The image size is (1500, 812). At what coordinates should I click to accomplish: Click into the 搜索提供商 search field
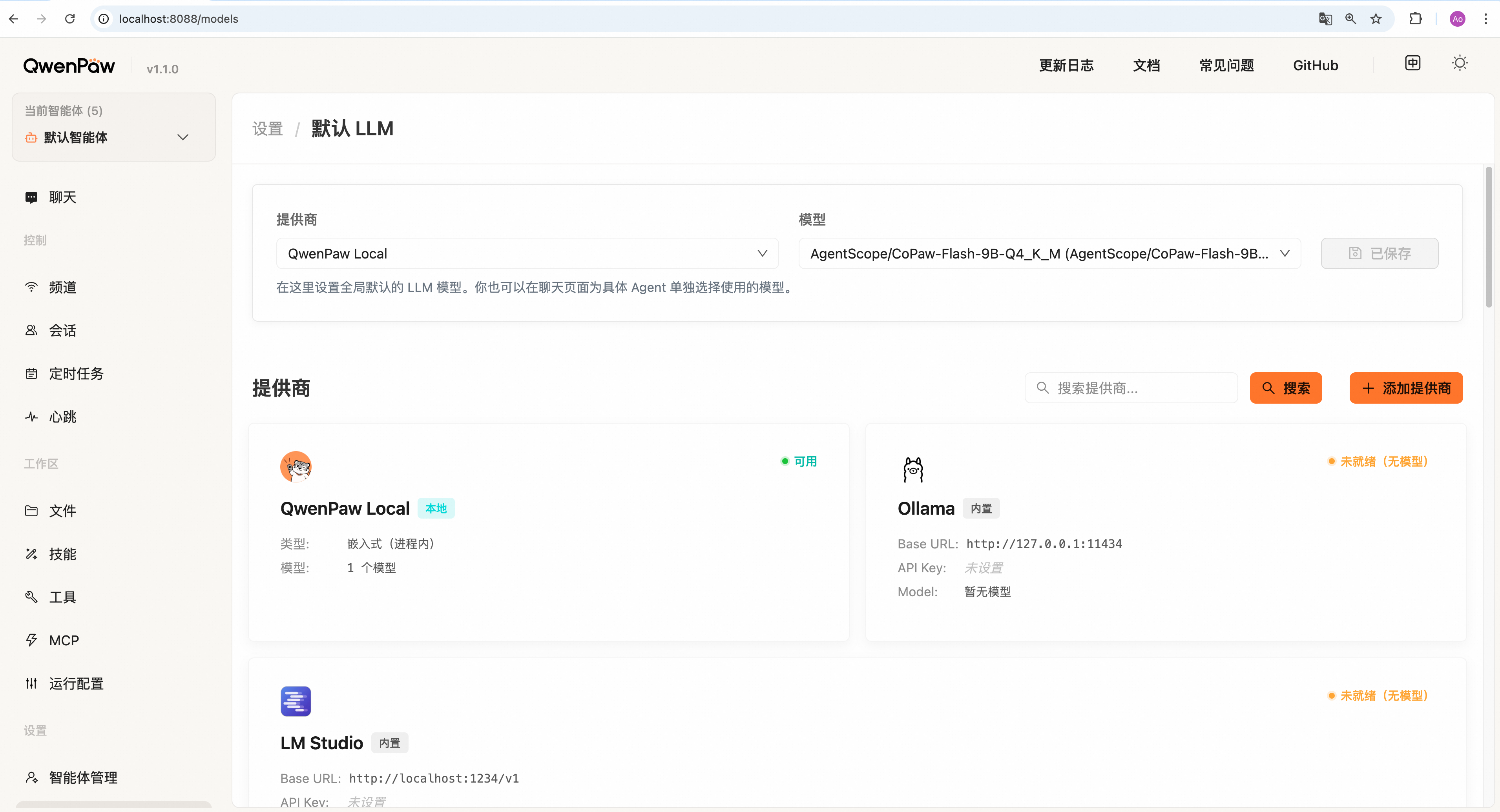click(x=1131, y=388)
